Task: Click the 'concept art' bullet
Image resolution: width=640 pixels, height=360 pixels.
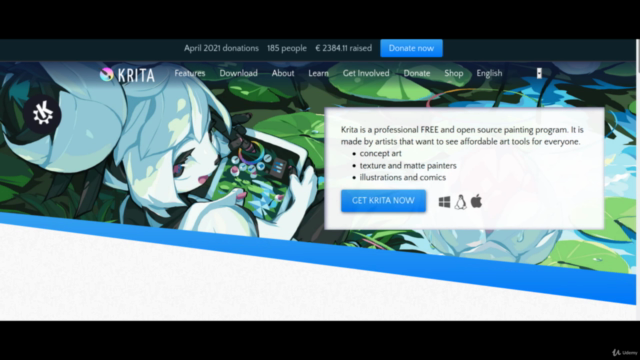Action: coord(380,153)
